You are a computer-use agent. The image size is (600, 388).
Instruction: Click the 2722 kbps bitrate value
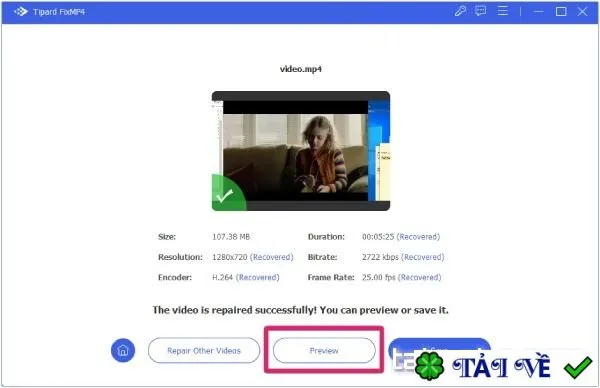380,257
